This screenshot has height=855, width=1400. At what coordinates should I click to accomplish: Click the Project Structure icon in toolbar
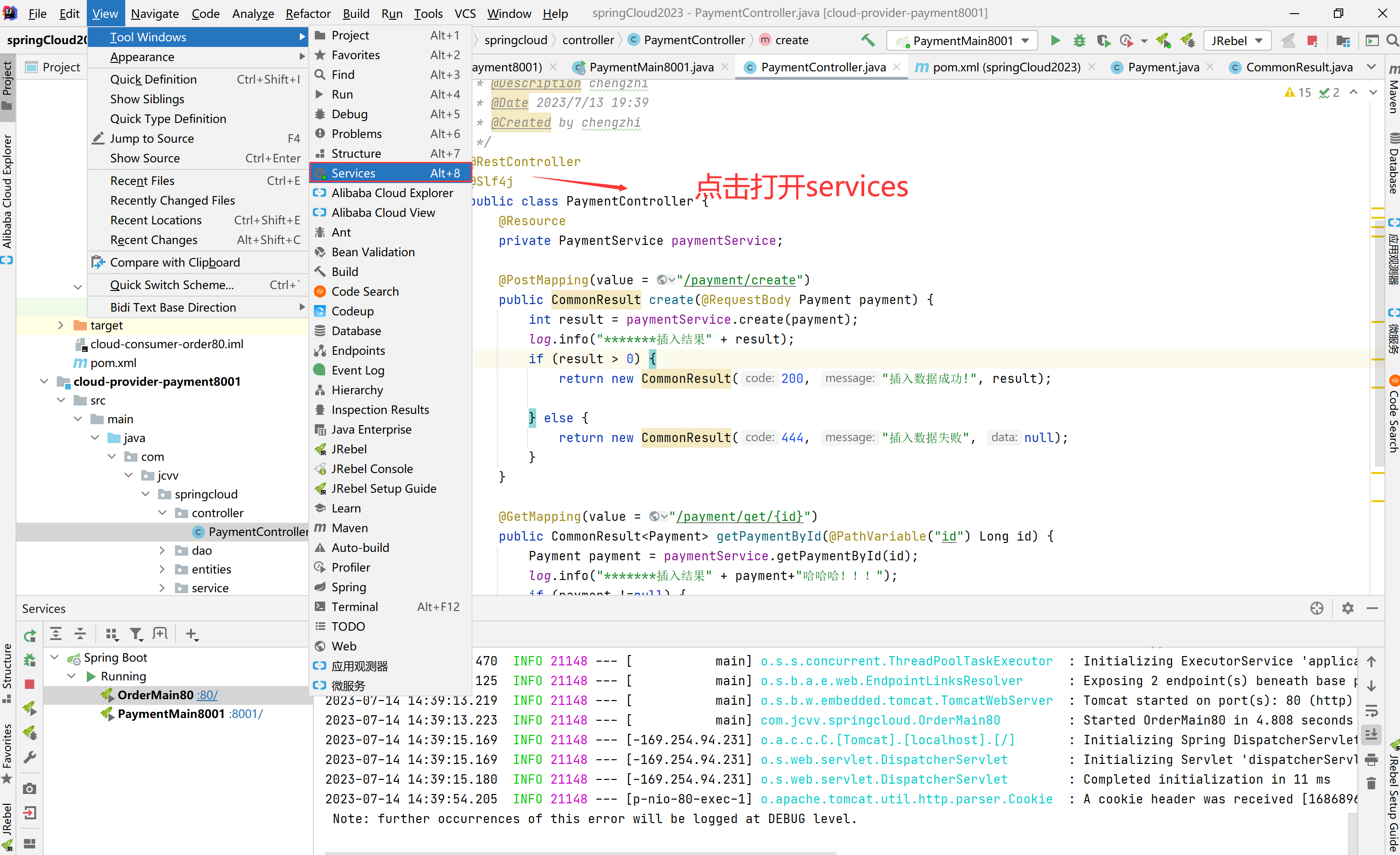click(x=1343, y=40)
